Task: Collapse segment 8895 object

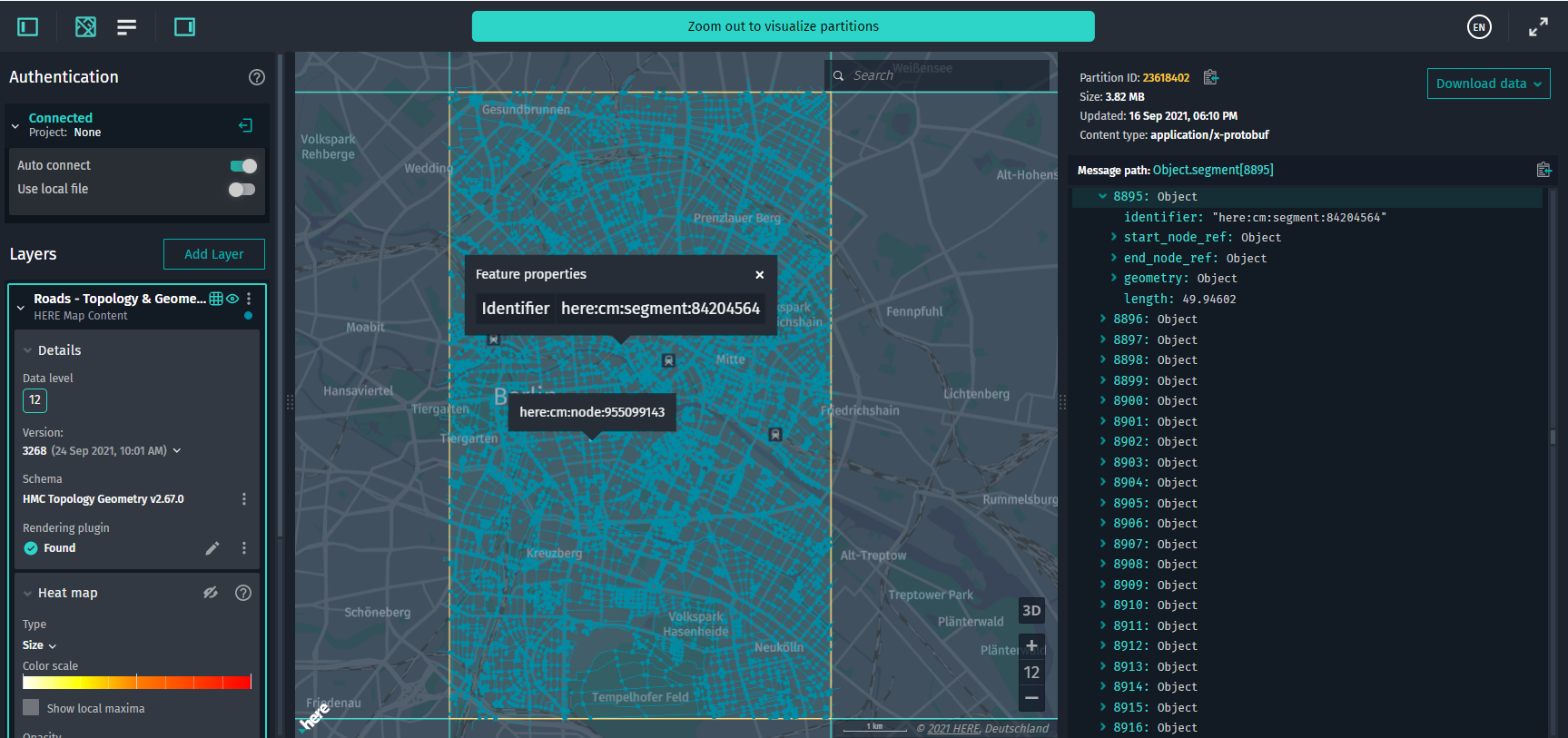Action: pos(1103,196)
